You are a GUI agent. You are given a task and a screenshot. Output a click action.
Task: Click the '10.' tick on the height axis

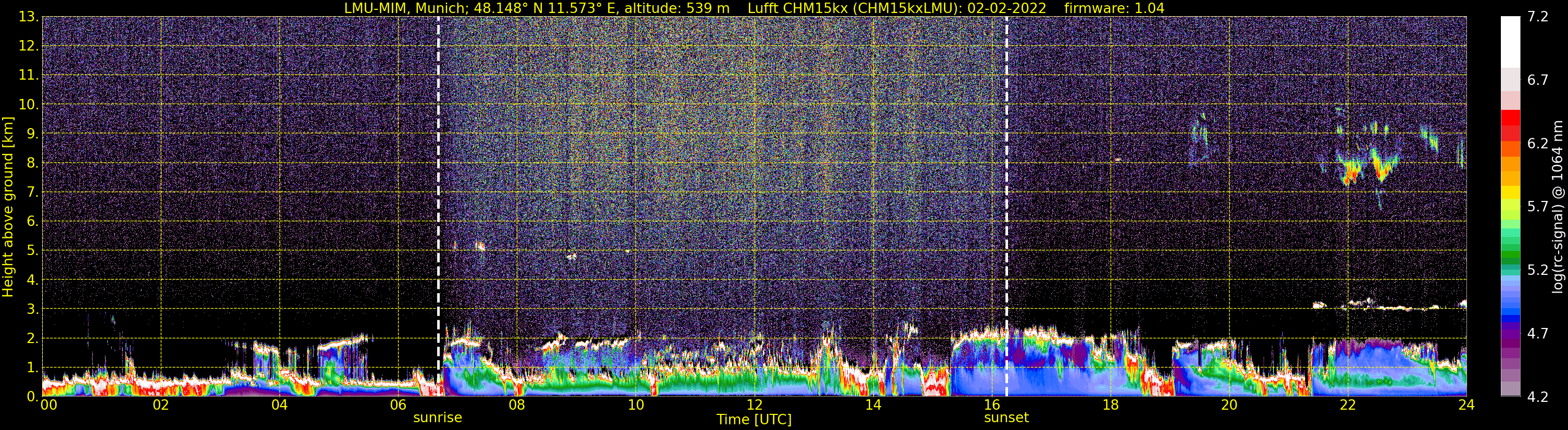coord(29,104)
